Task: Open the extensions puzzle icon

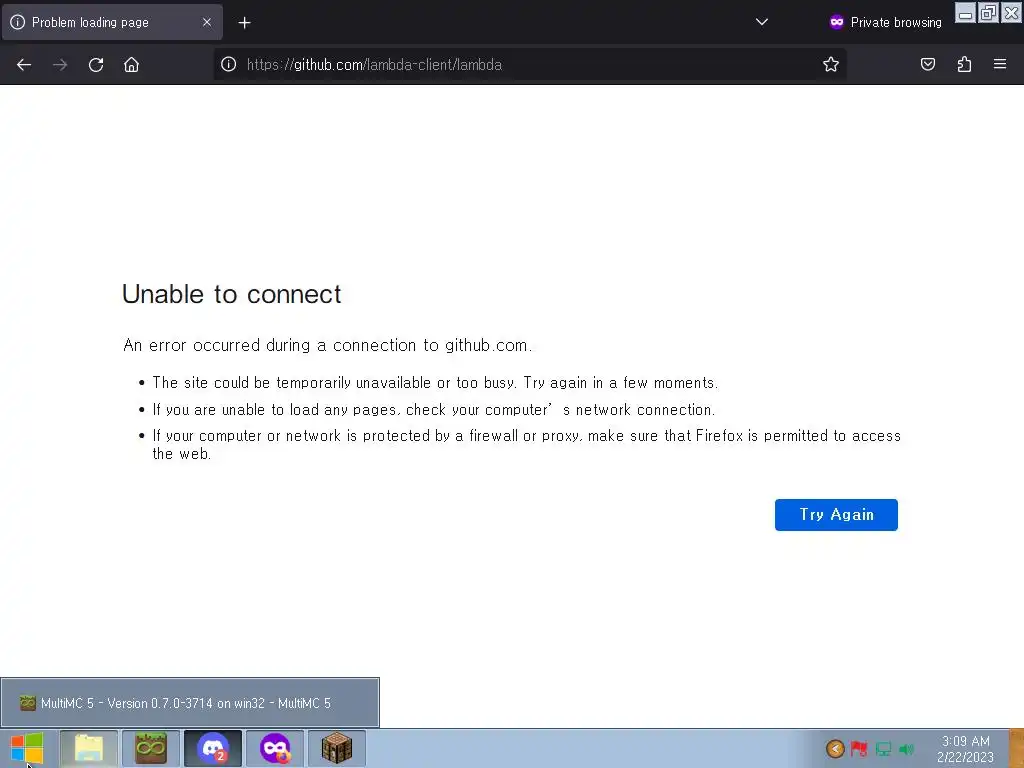Action: [964, 64]
